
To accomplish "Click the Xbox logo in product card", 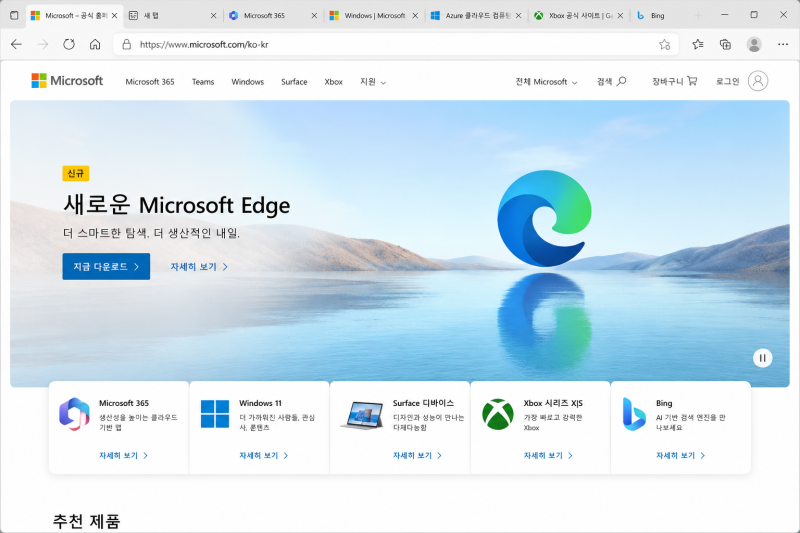I will click(498, 414).
